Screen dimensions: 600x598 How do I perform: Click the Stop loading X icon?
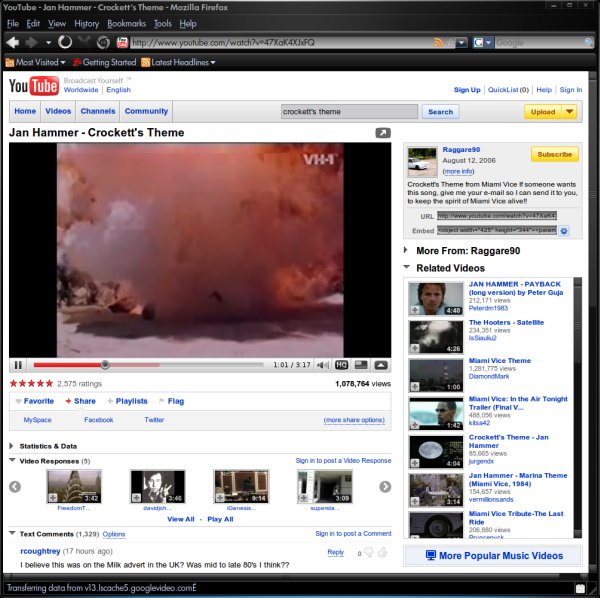click(84, 41)
